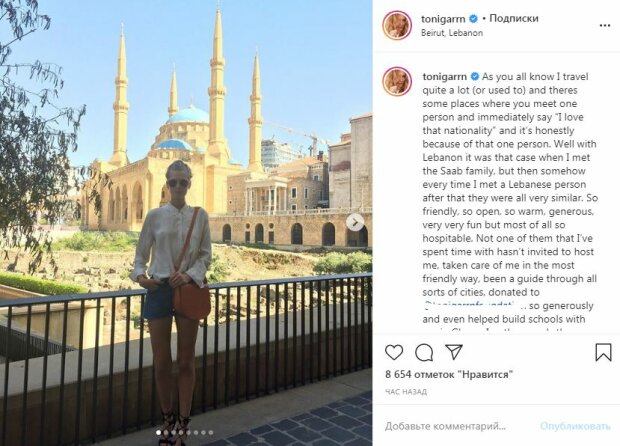Select the last carousel dot indicator
620x446 pixels.
click(x=211, y=433)
